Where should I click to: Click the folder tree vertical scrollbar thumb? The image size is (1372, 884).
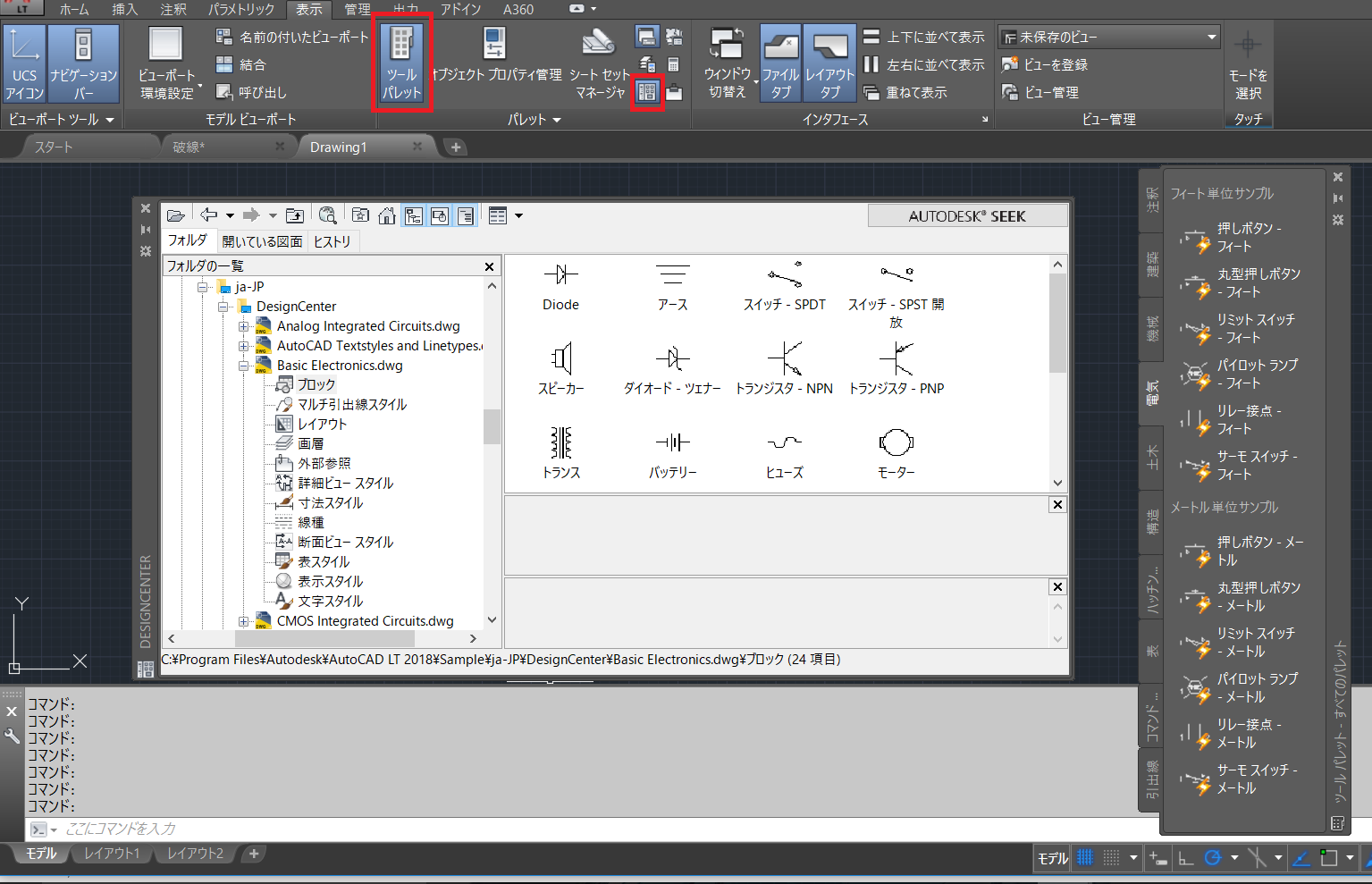pos(492,426)
